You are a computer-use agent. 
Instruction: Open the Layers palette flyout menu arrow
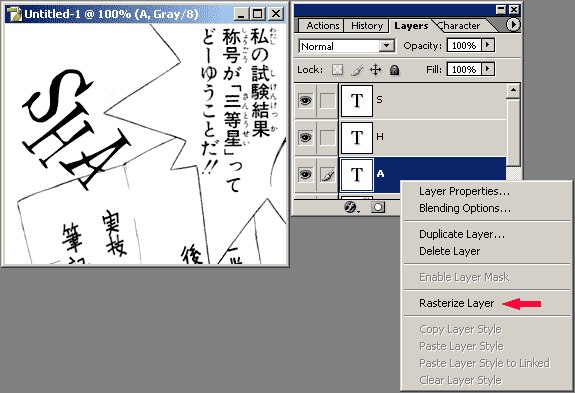513,25
